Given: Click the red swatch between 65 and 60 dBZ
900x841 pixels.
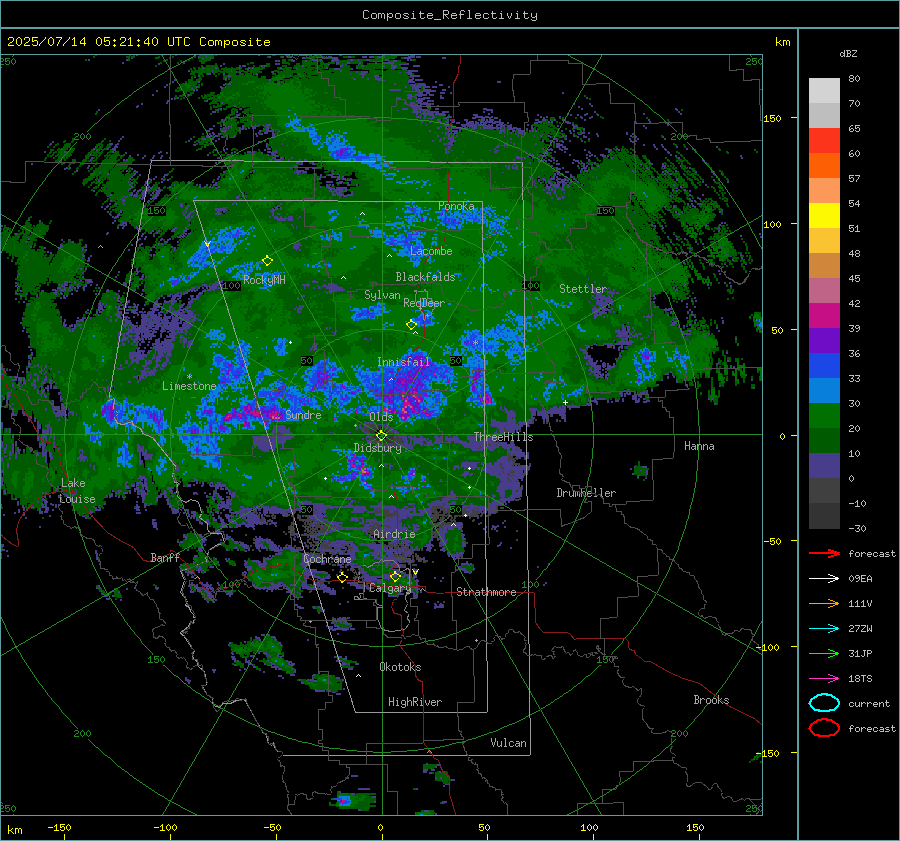Looking at the screenshot, I should tap(824, 140).
